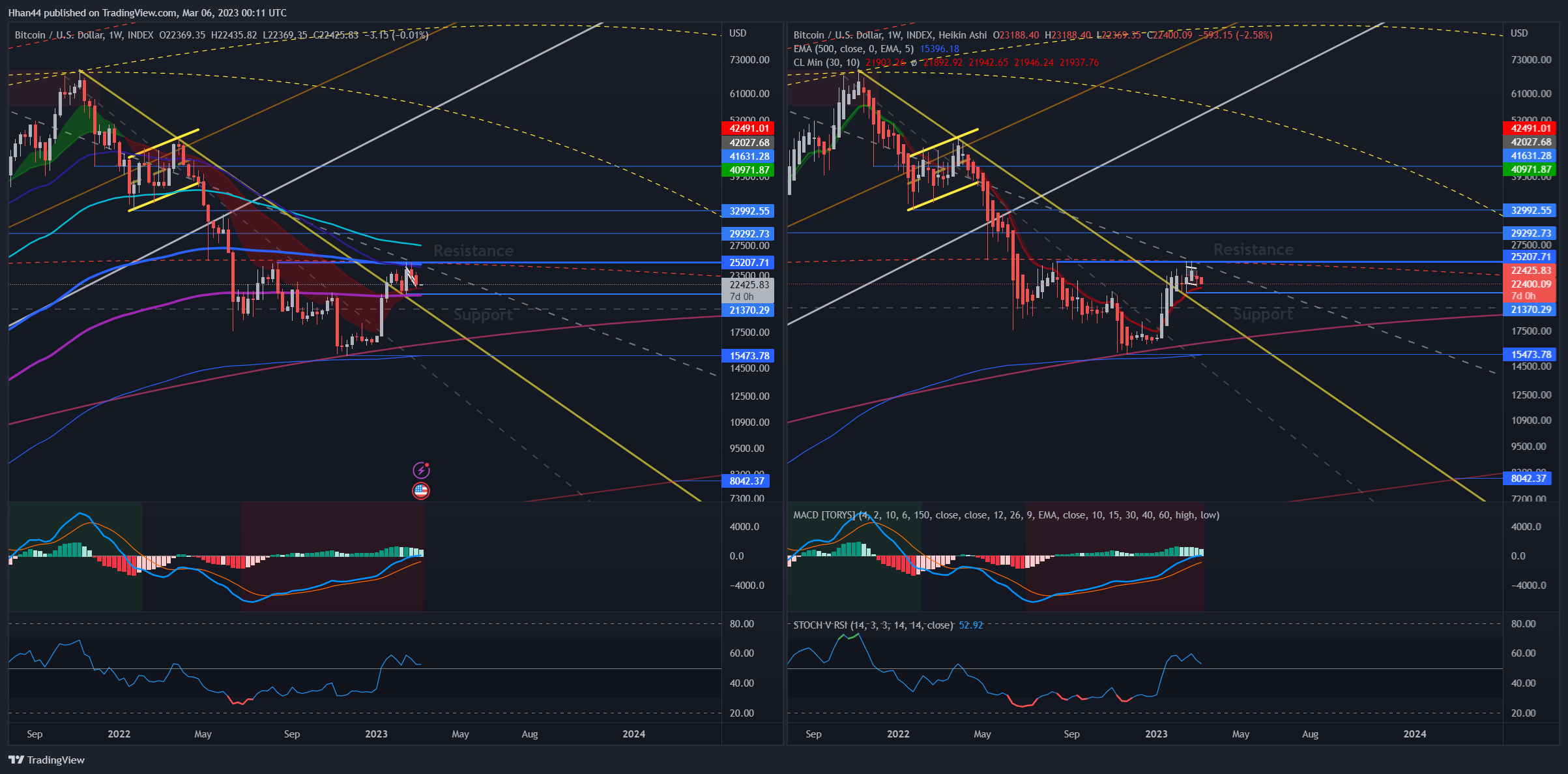Open the TradingView logo link

[47, 760]
